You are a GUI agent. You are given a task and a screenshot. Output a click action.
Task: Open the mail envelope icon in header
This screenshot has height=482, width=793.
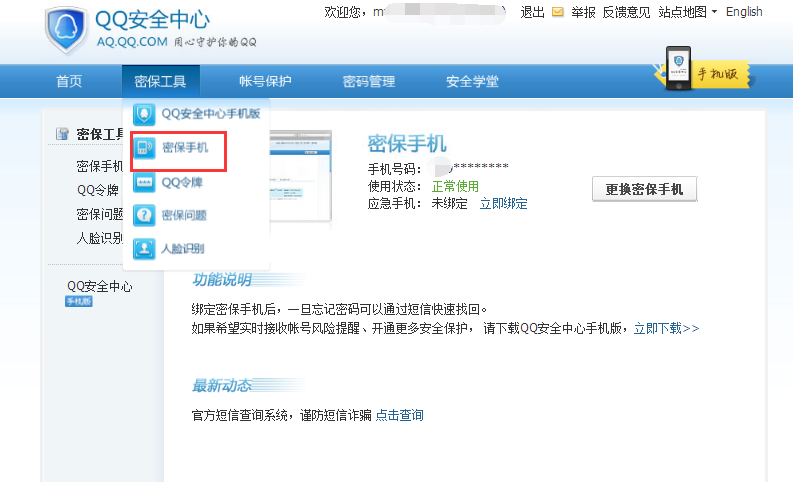click(x=557, y=12)
